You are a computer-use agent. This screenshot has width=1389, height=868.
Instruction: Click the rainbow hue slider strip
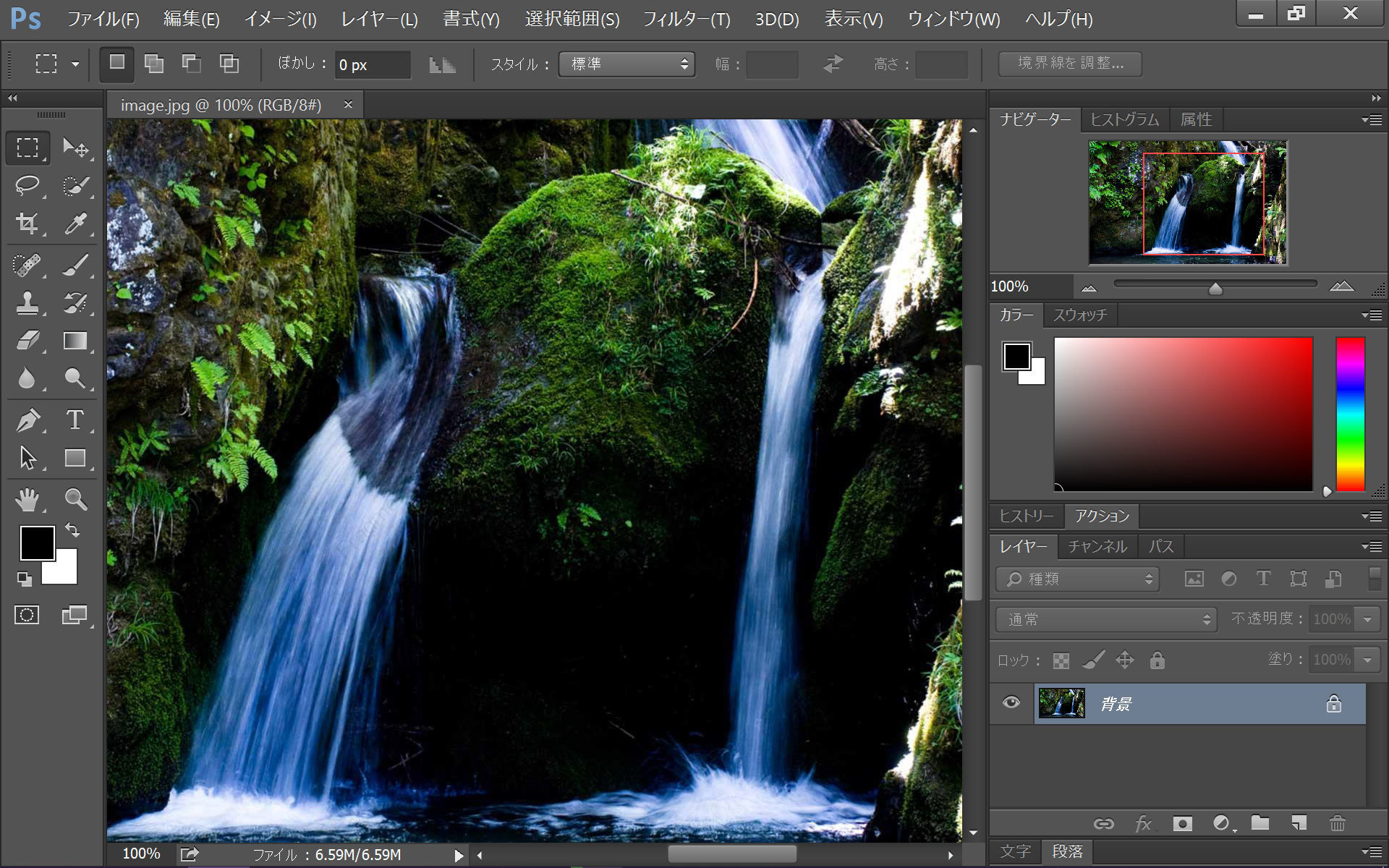1350,414
